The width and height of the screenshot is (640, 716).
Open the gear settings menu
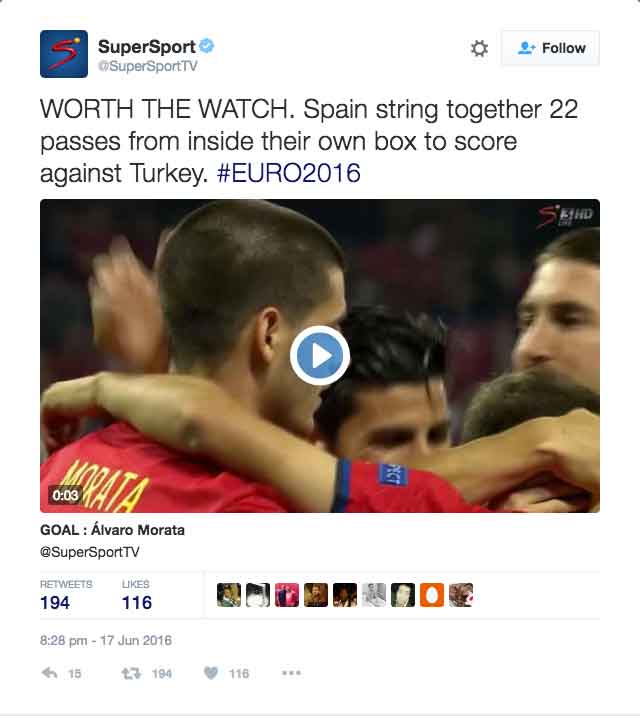pos(479,48)
